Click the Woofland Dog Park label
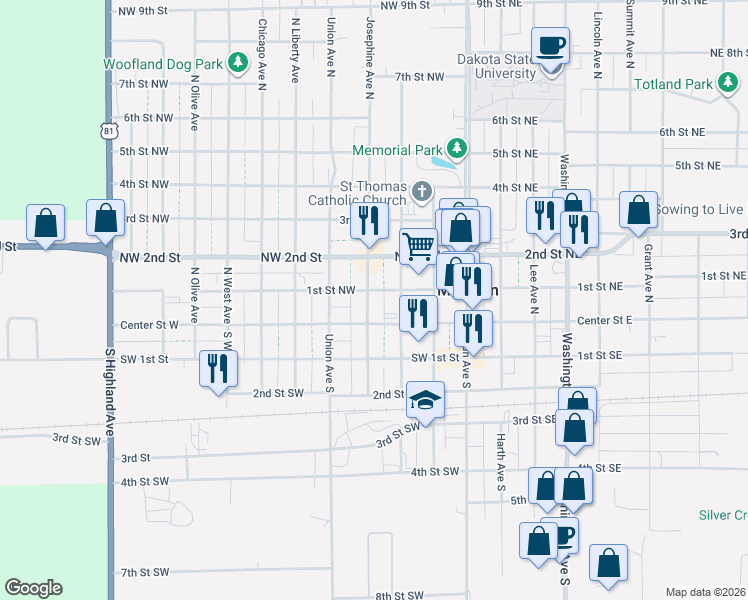Screen dimensions: 748x600 [x=163, y=64]
